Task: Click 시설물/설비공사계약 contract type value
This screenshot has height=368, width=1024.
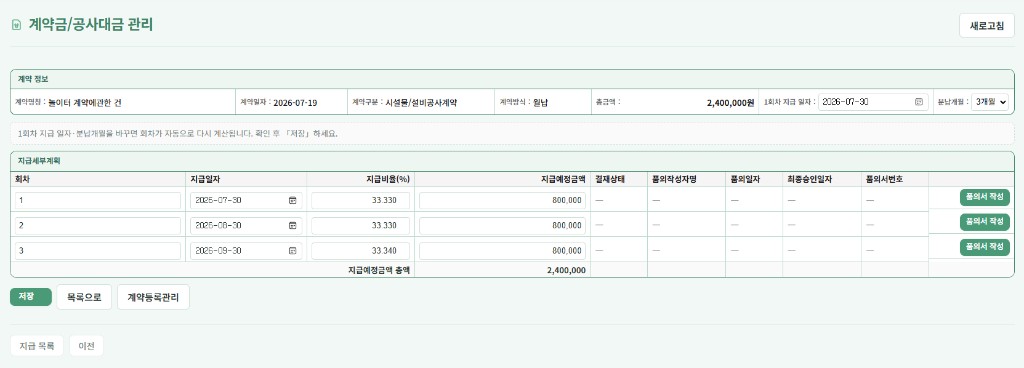Action: pyautogui.click(x=421, y=102)
